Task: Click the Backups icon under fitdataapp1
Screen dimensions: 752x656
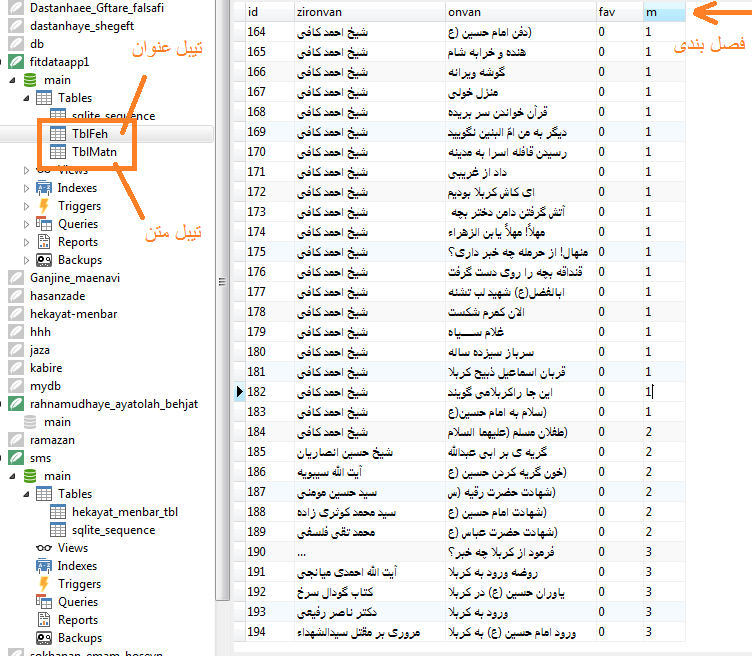Action: coord(44,260)
